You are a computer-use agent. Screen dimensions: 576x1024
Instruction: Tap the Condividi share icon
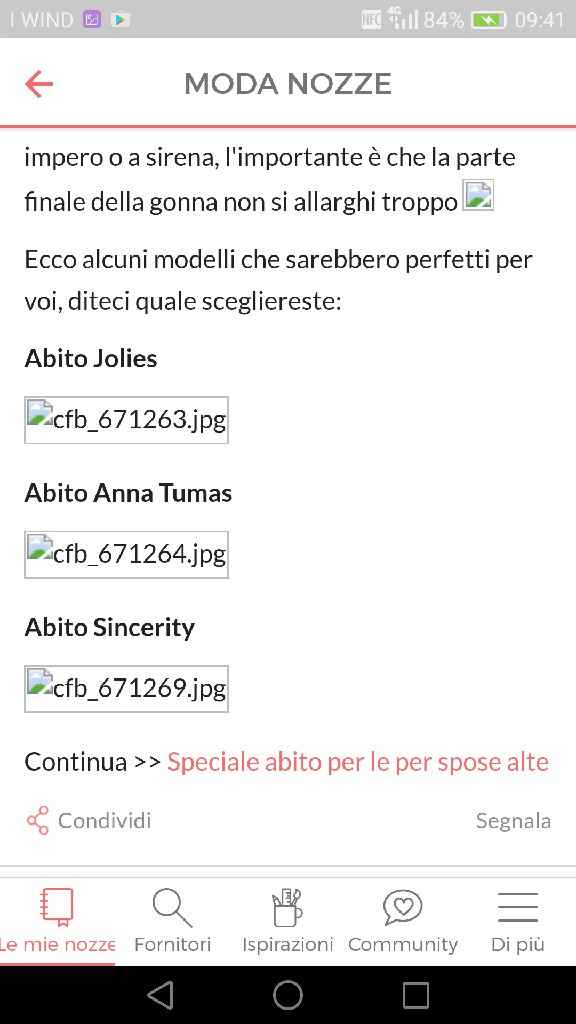(36, 820)
